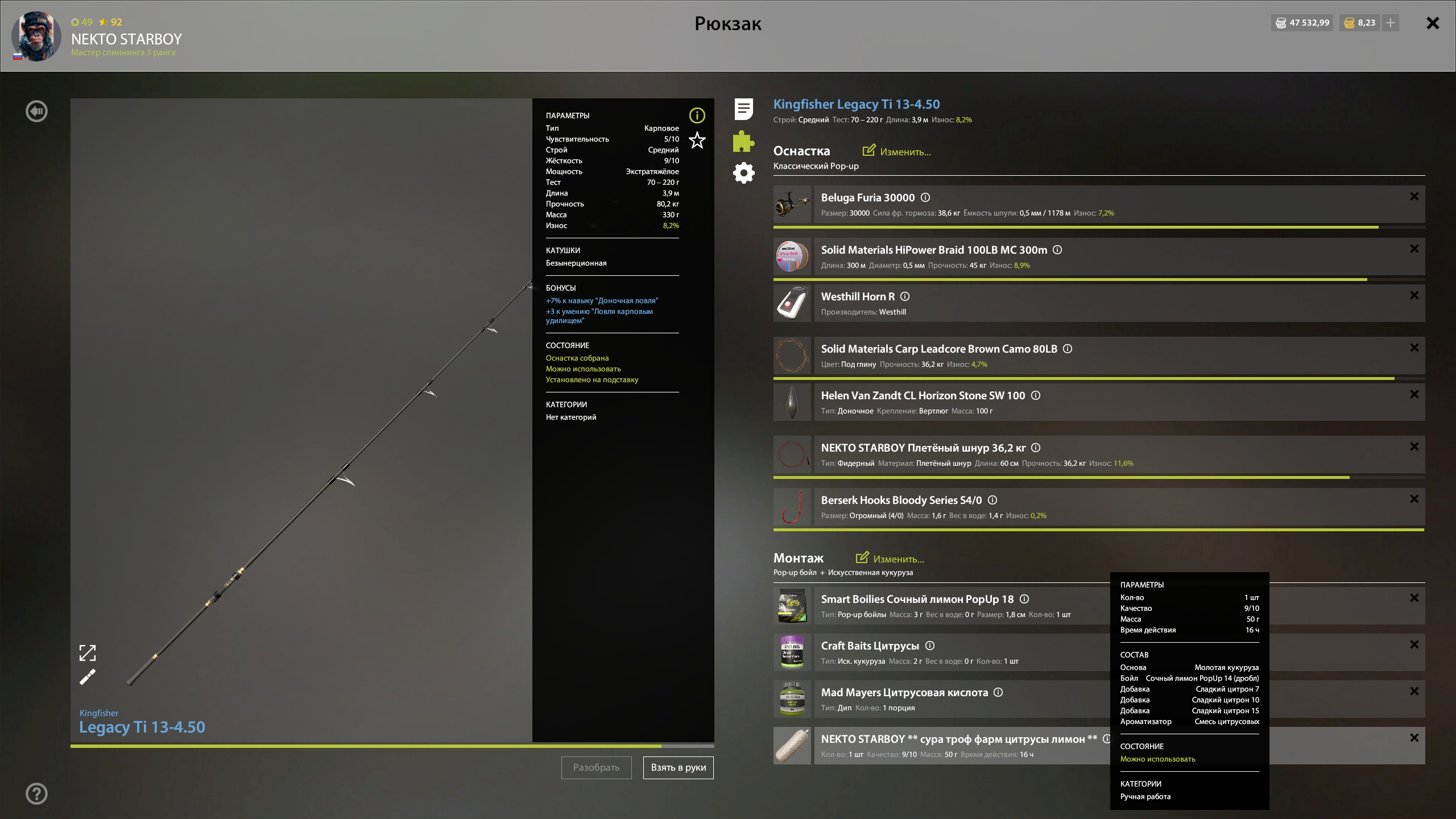Viewport: 1456px width, 819px height.
Task: Show info for Beluga Furia 30000
Action: click(x=925, y=197)
